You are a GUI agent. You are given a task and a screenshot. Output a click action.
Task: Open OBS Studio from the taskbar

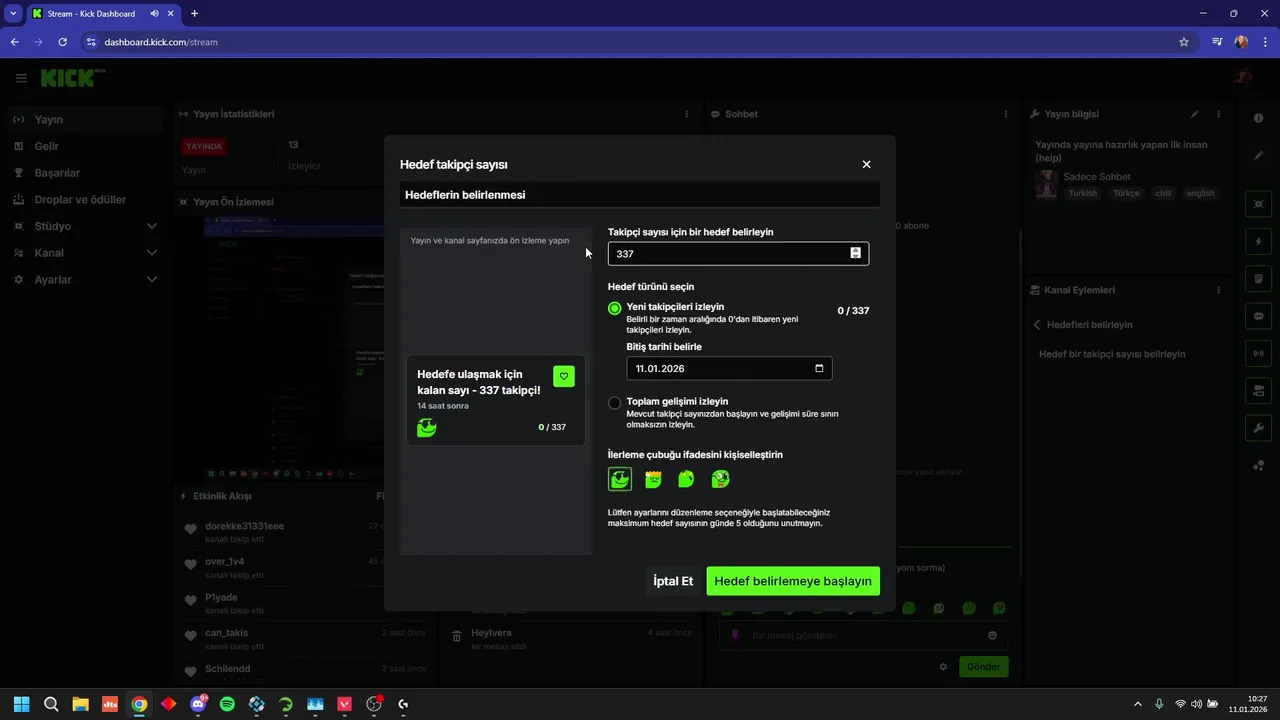click(x=374, y=704)
